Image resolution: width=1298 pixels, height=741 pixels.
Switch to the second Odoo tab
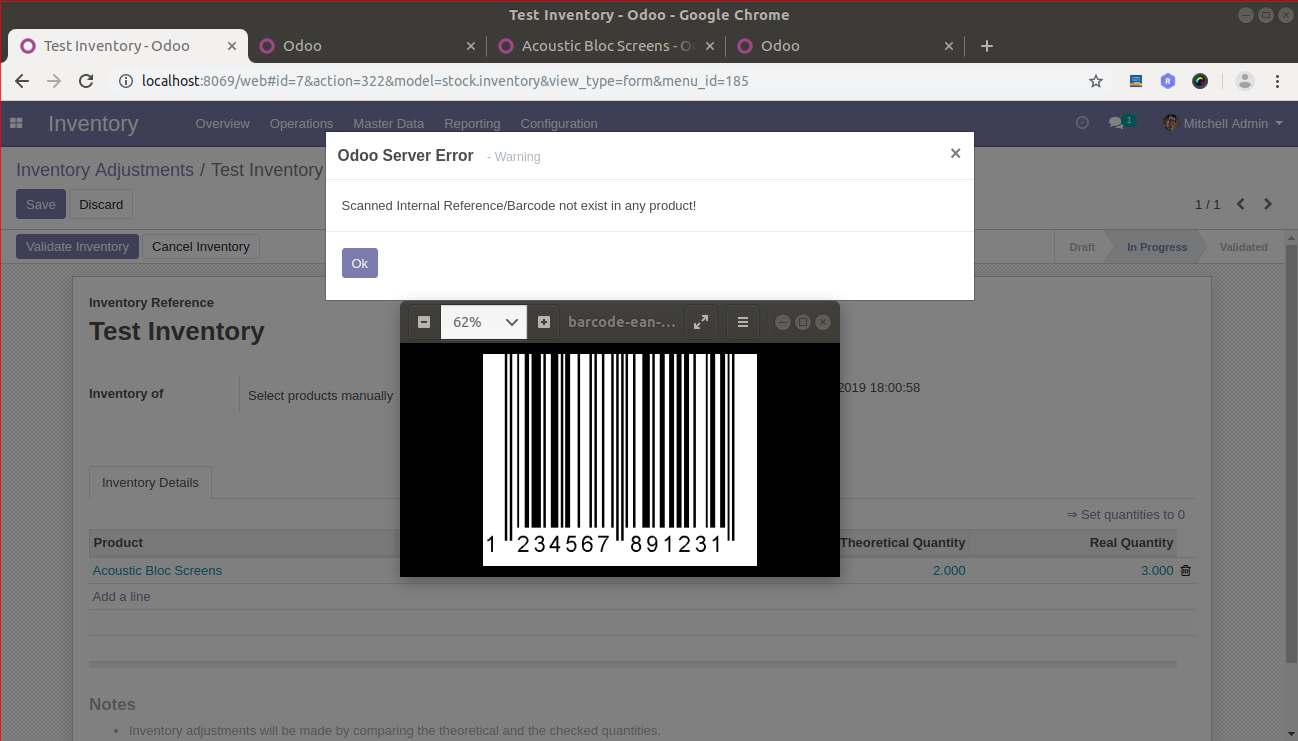pos(367,46)
